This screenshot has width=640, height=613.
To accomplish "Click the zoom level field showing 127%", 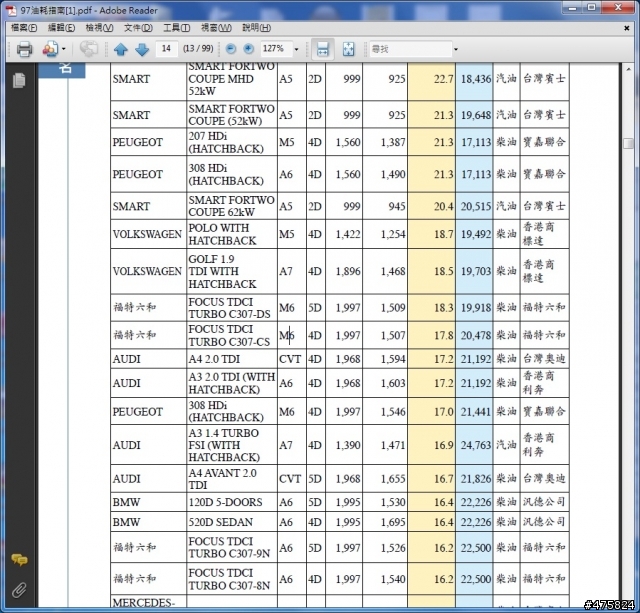I will [276, 49].
